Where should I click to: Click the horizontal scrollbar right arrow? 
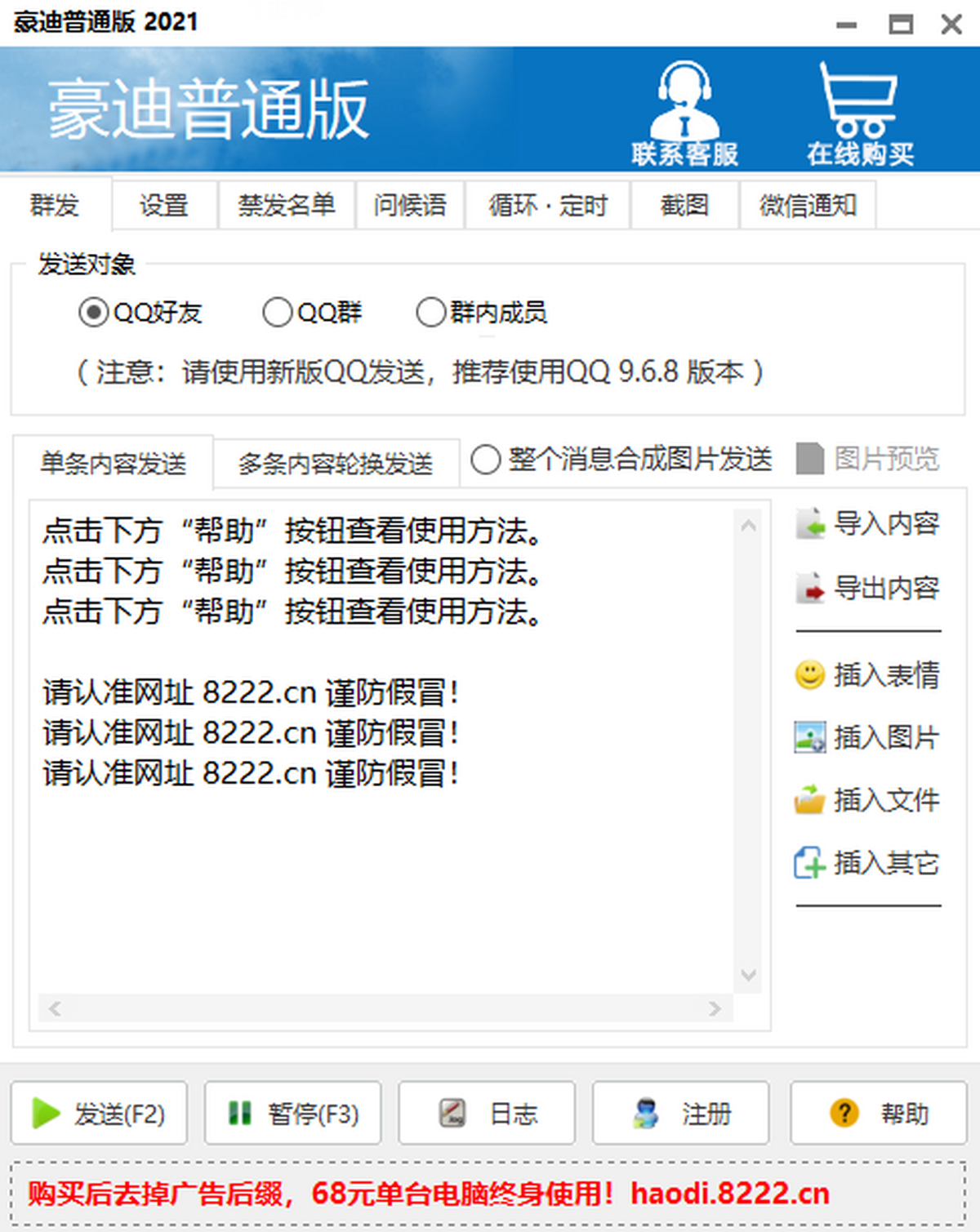(715, 1008)
